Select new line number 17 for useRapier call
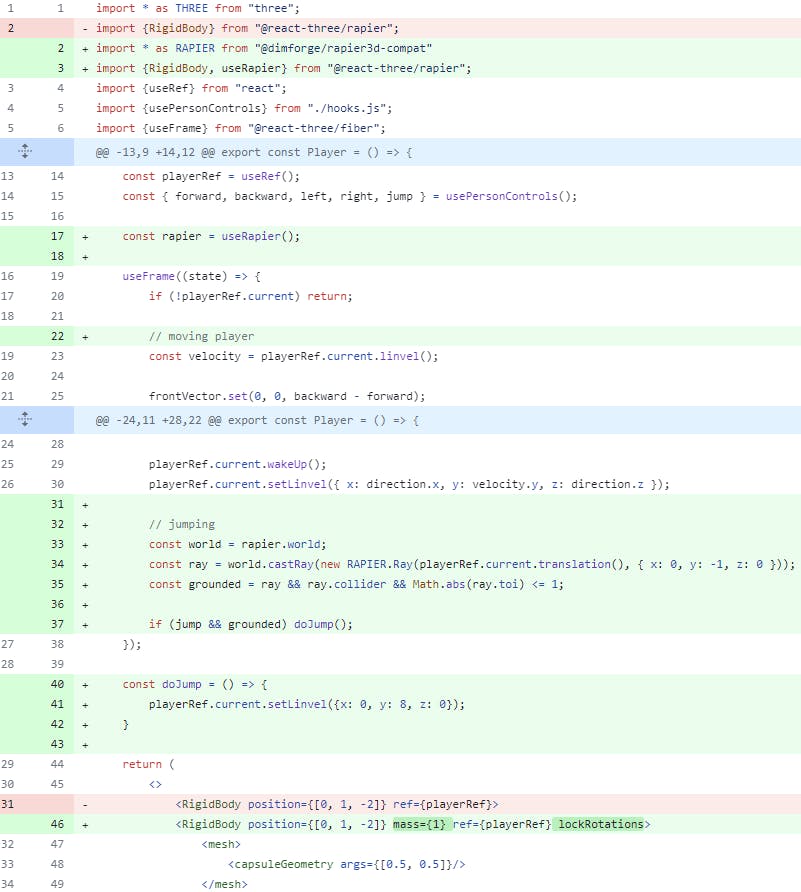Screen dimensions: 801x892 click(57, 236)
